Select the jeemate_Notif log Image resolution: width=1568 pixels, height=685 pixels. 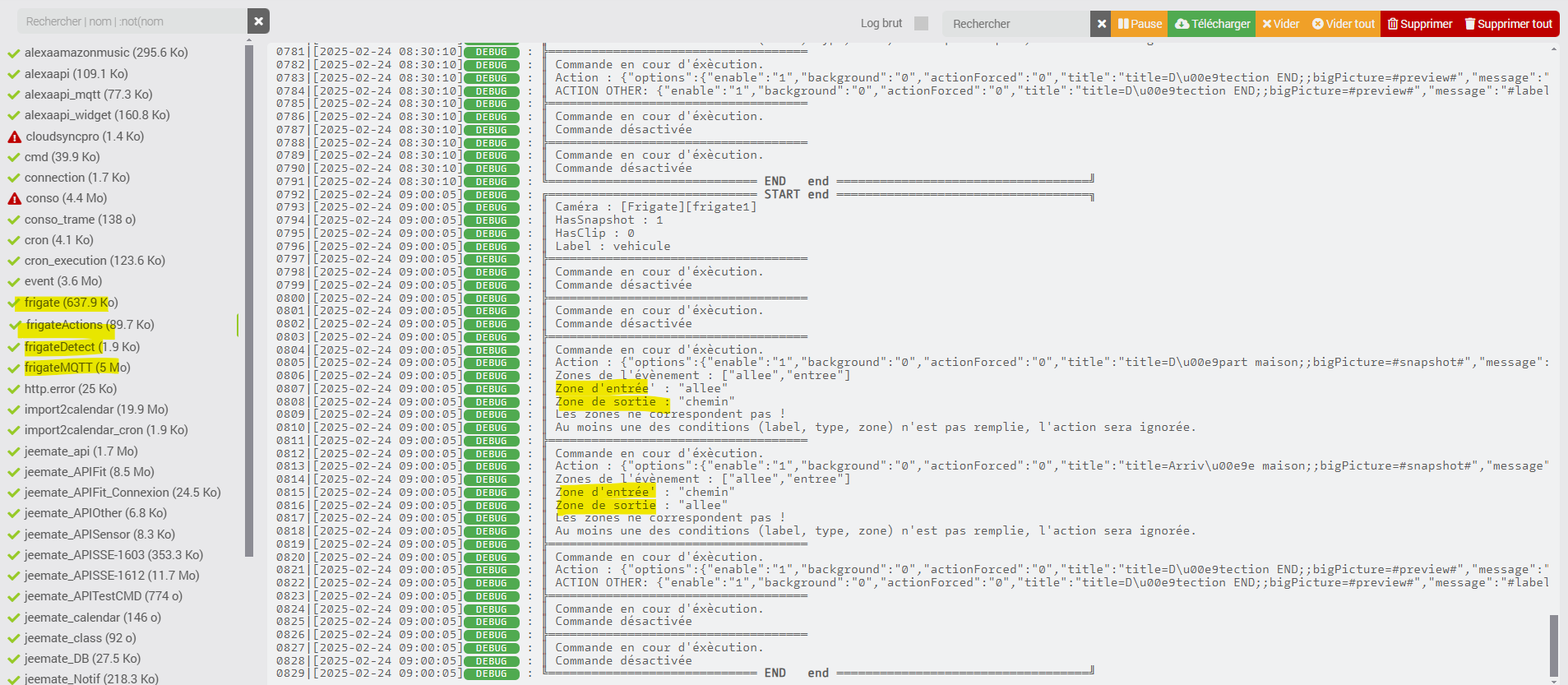click(91, 678)
